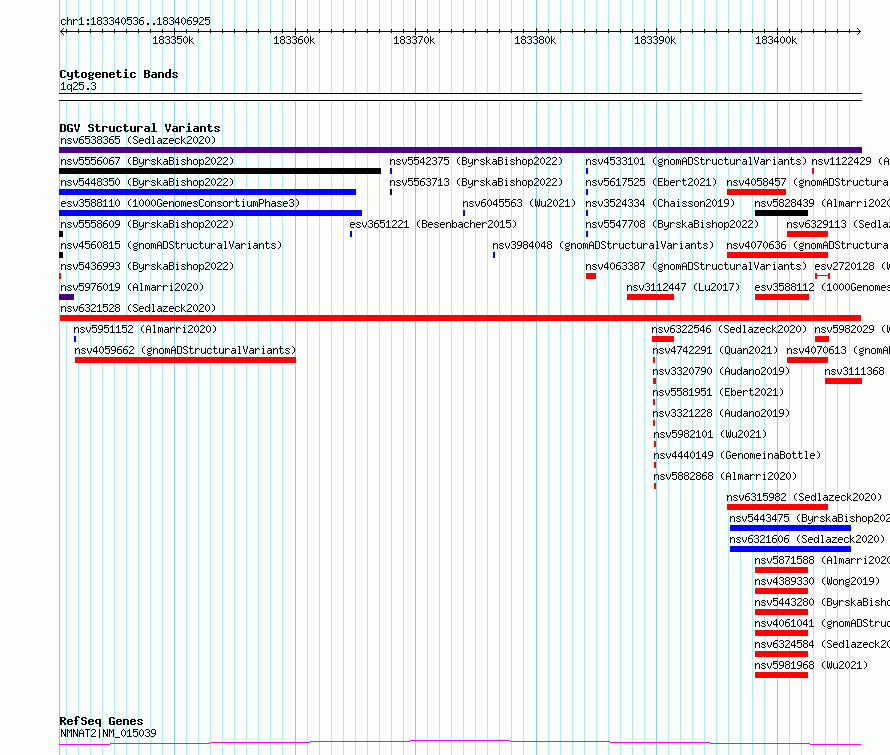The width and height of the screenshot is (890, 755).
Task: Click nsv3321228 (Audano2019) label
Action: pyautogui.click(x=721, y=413)
